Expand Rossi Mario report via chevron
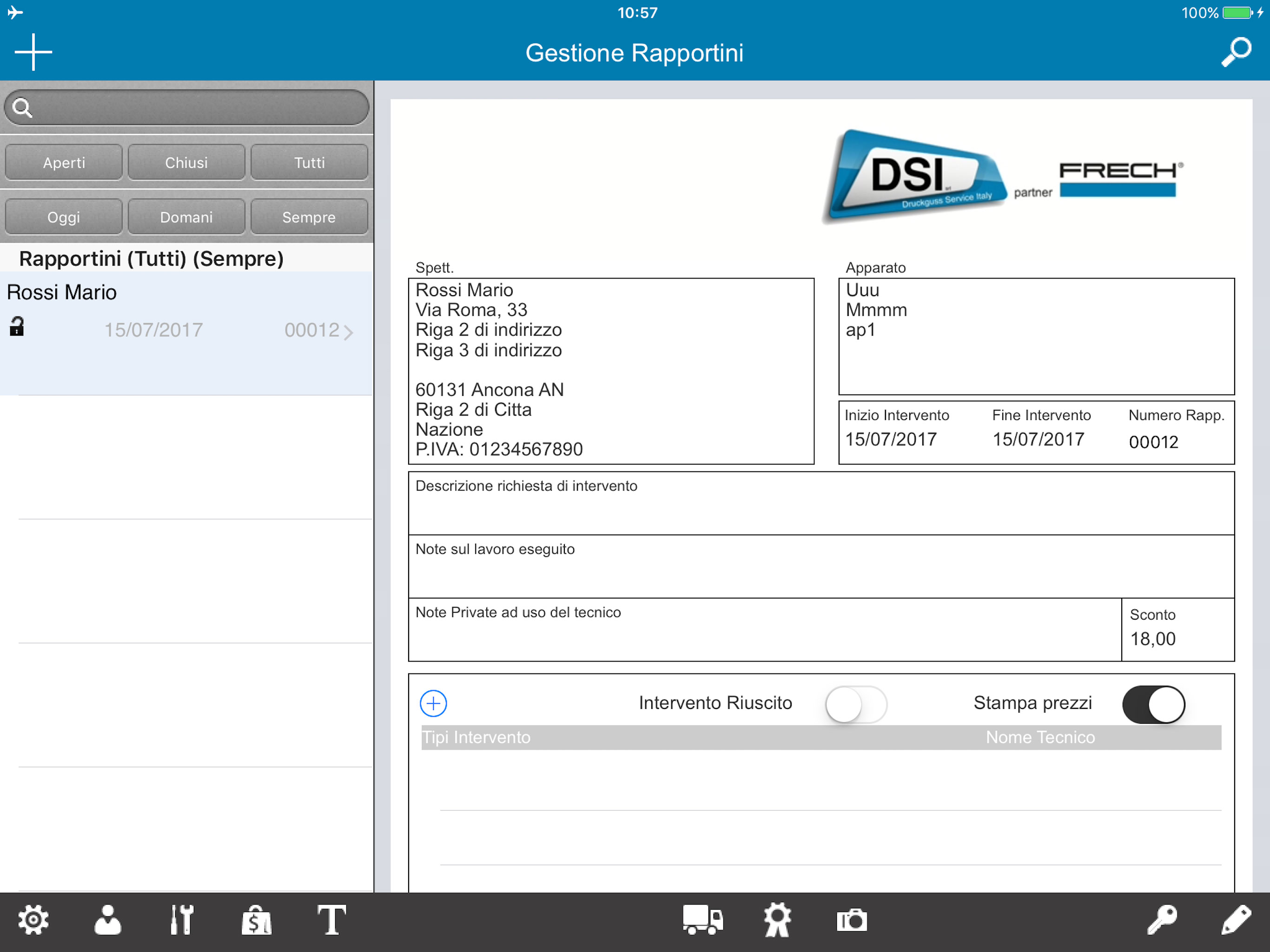Image resolution: width=1270 pixels, height=952 pixels. tap(348, 332)
